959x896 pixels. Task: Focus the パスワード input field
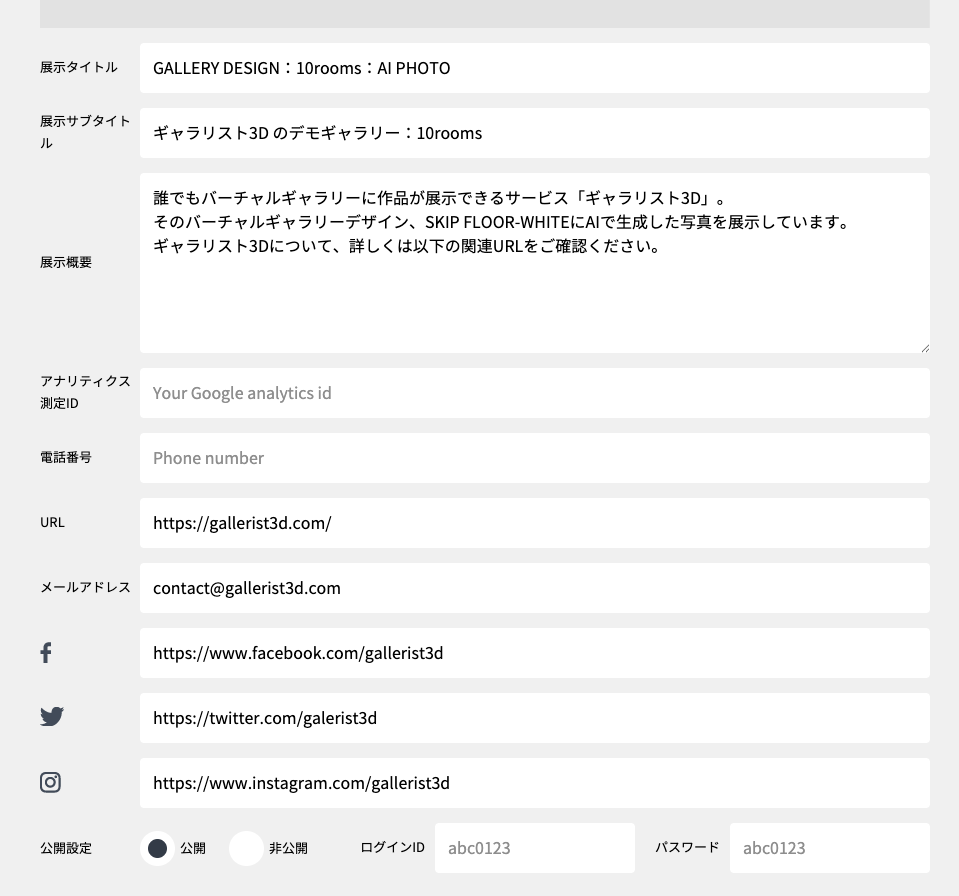829,848
